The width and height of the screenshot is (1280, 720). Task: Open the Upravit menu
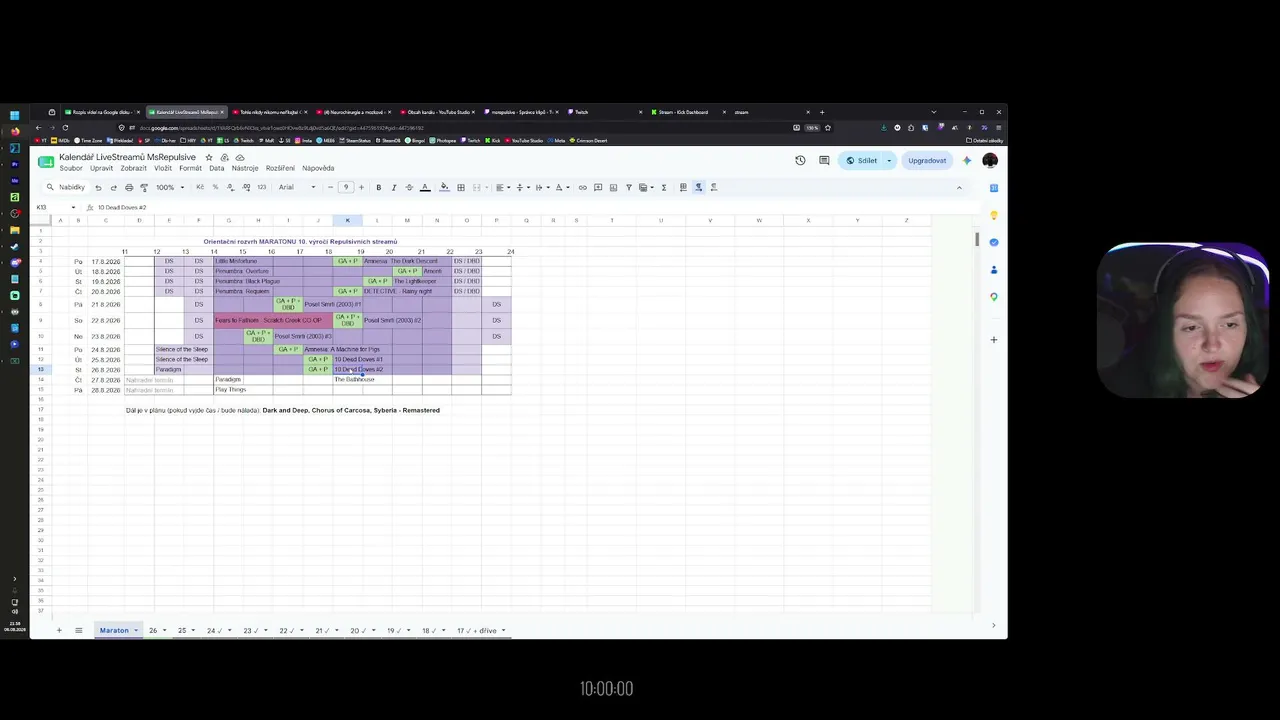pos(101,168)
